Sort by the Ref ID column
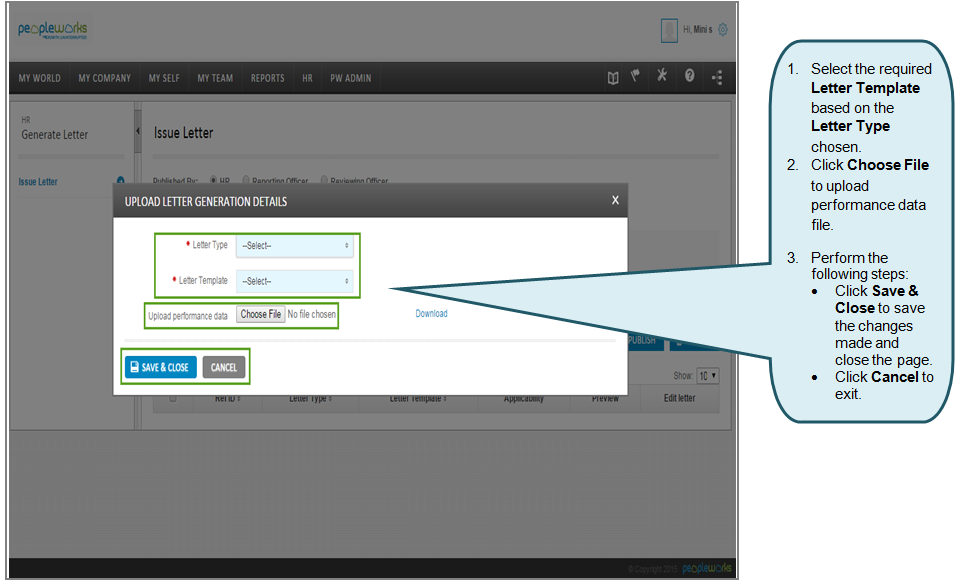The image size is (959, 583). tap(228, 398)
